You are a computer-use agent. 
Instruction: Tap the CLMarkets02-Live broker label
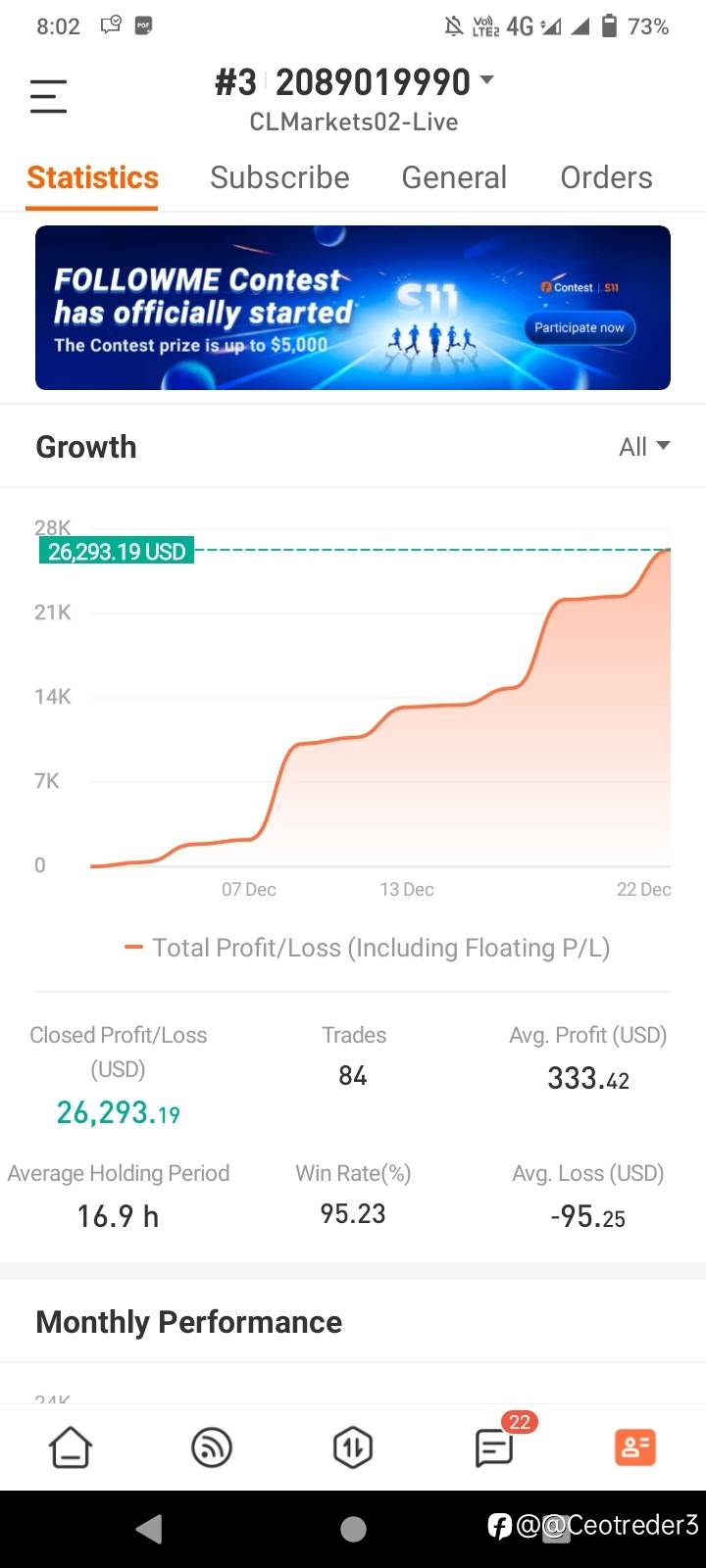pos(353,122)
